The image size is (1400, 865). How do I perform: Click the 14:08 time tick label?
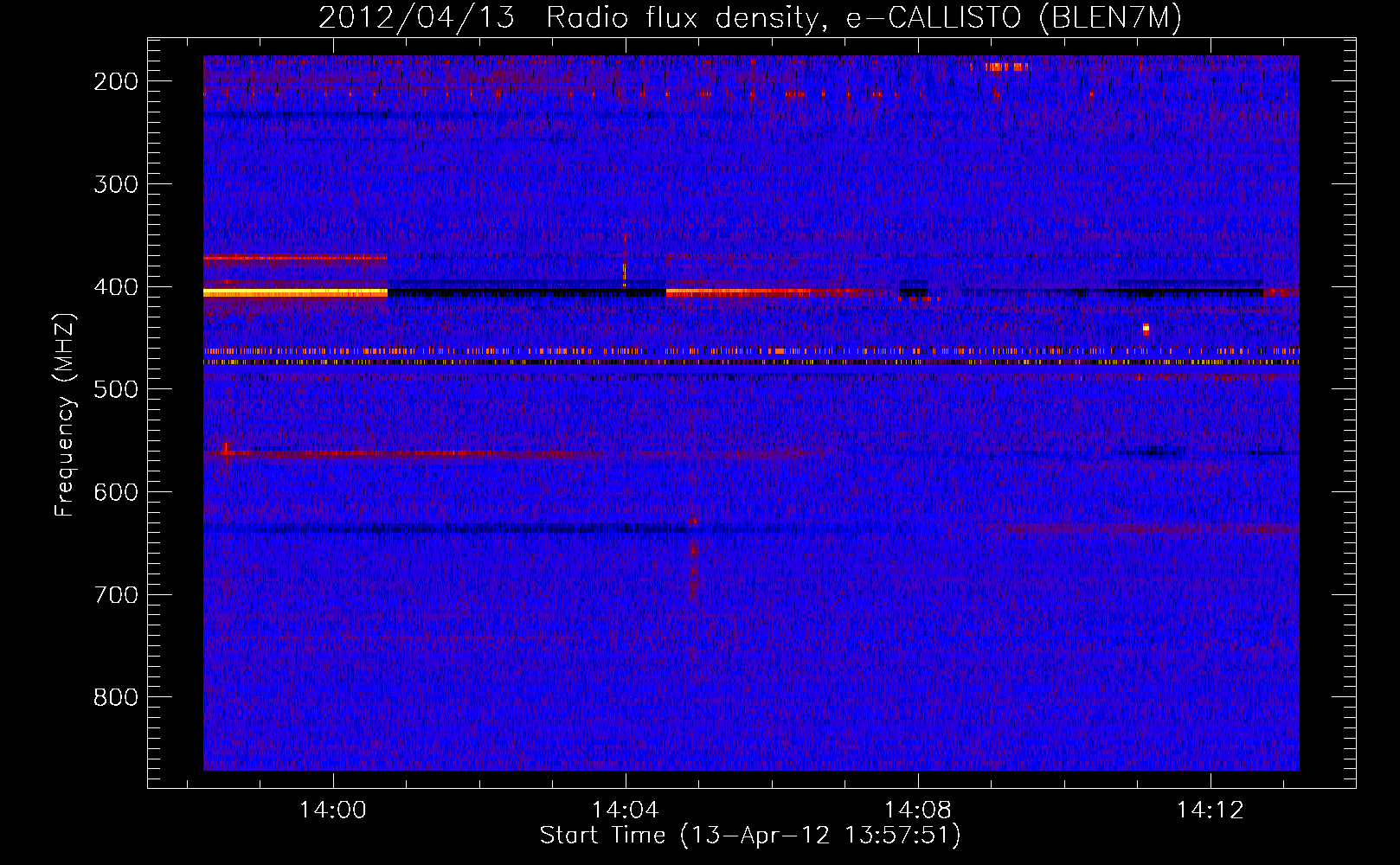[x=918, y=811]
